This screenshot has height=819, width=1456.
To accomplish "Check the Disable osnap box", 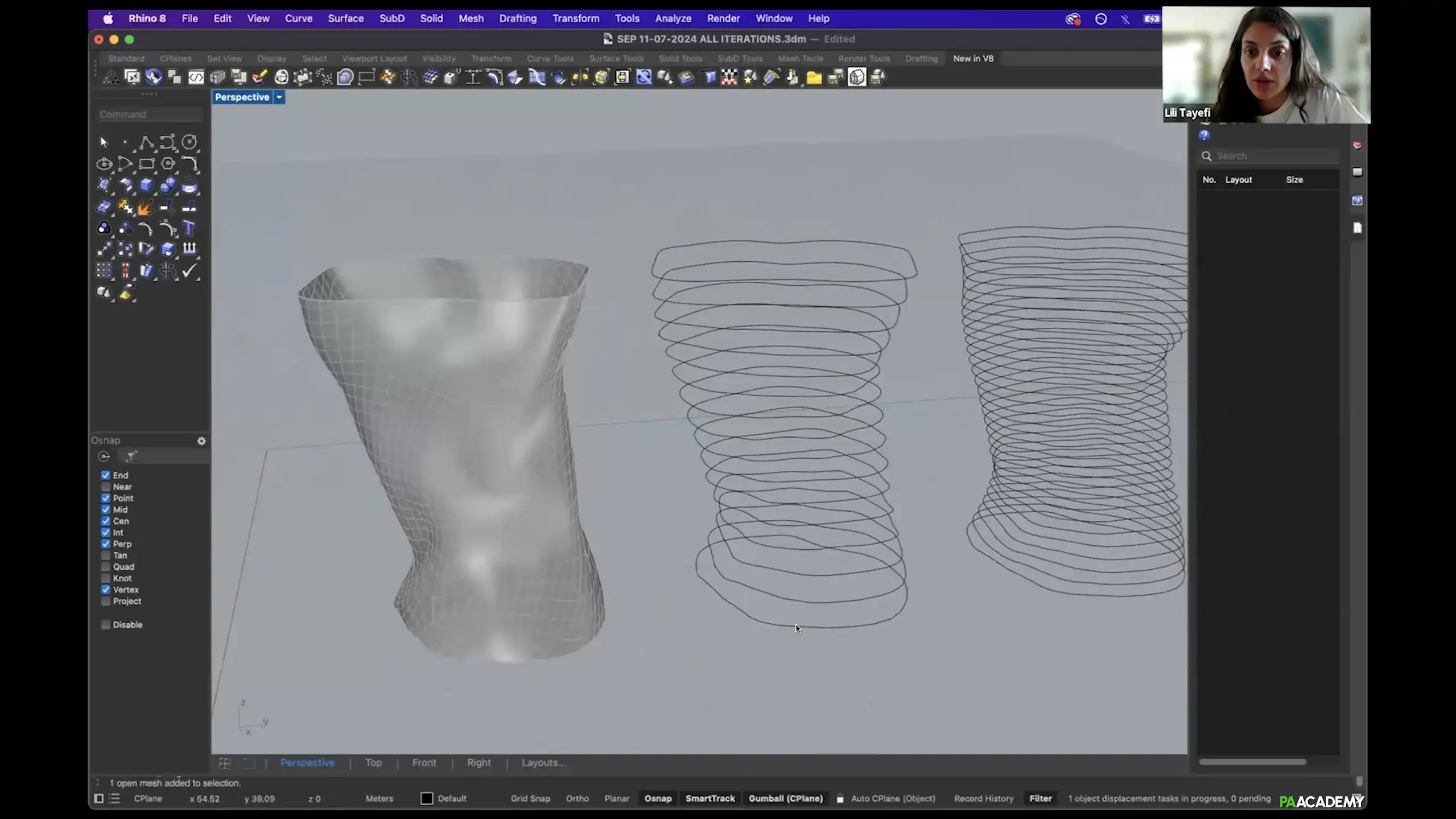I will tap(106, 624).
